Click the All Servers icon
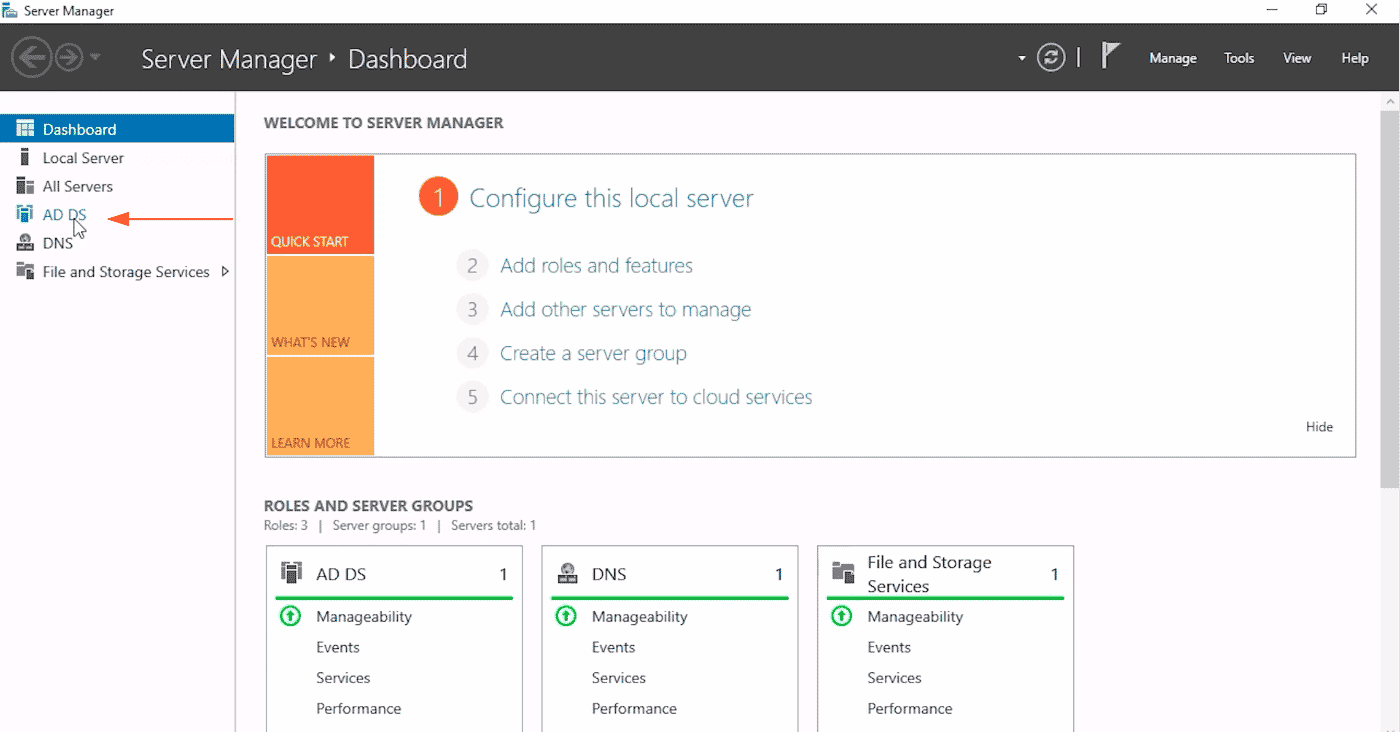The image size is (1400, 732). (24, 185)
